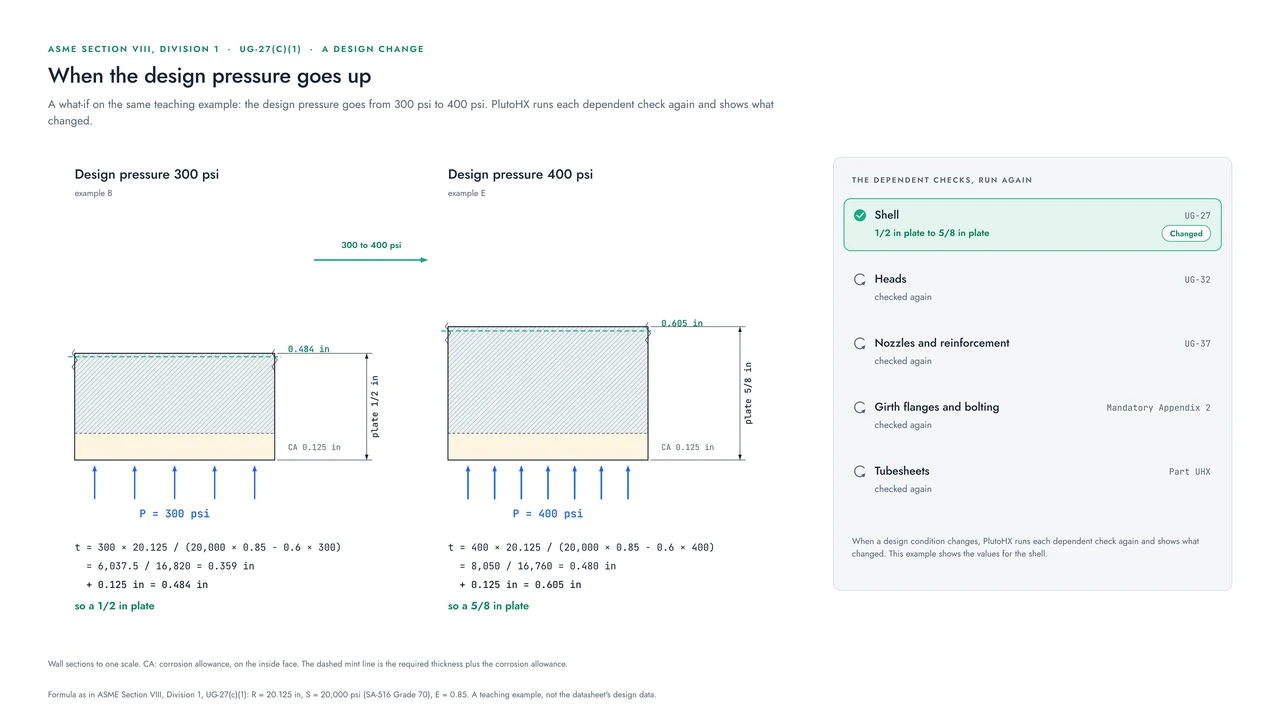Click the UG-37 code reference label
This screenshot has height=720, width=1280.
click(1197, 344)
